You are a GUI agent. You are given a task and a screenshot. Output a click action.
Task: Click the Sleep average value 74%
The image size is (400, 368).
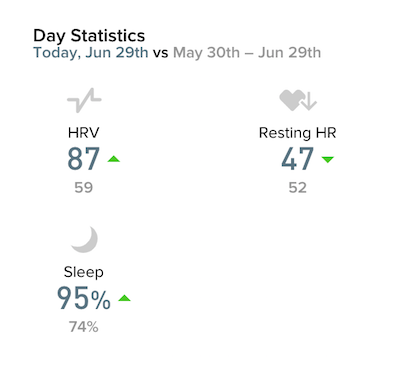point(84,327)
